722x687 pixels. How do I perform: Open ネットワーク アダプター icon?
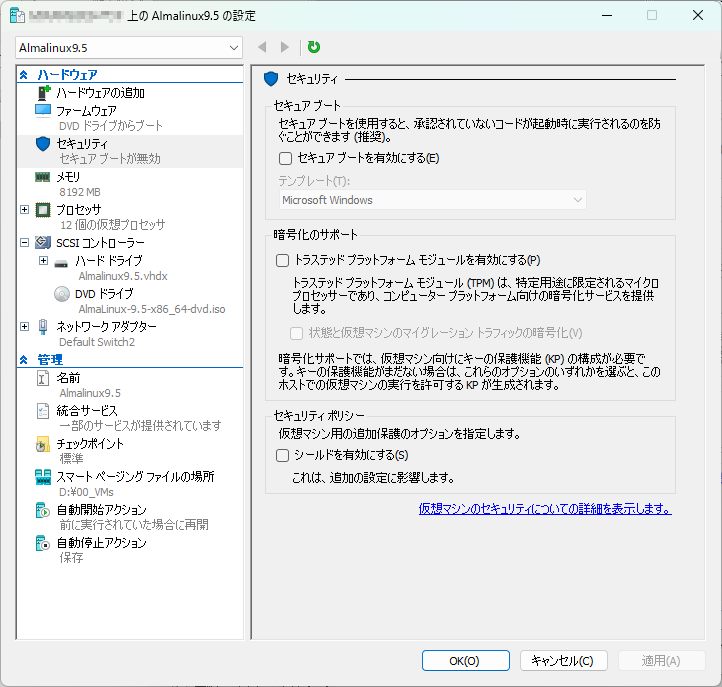43,327
